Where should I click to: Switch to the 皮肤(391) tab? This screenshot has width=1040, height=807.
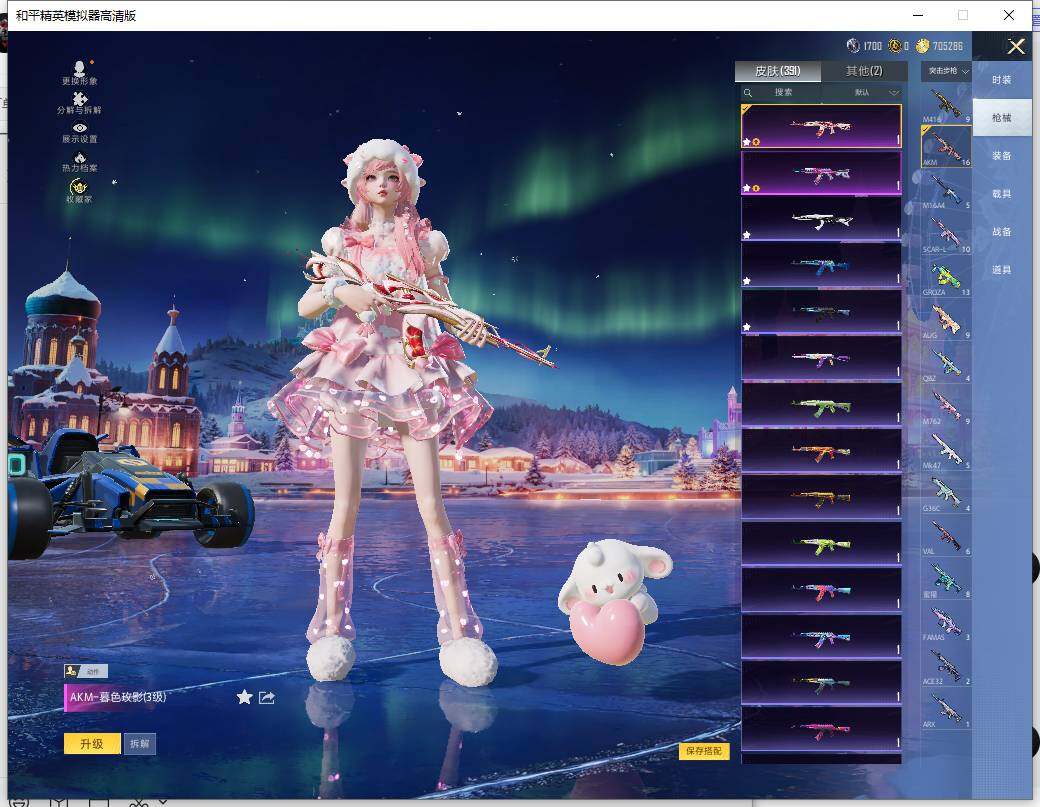pos(778,71)
